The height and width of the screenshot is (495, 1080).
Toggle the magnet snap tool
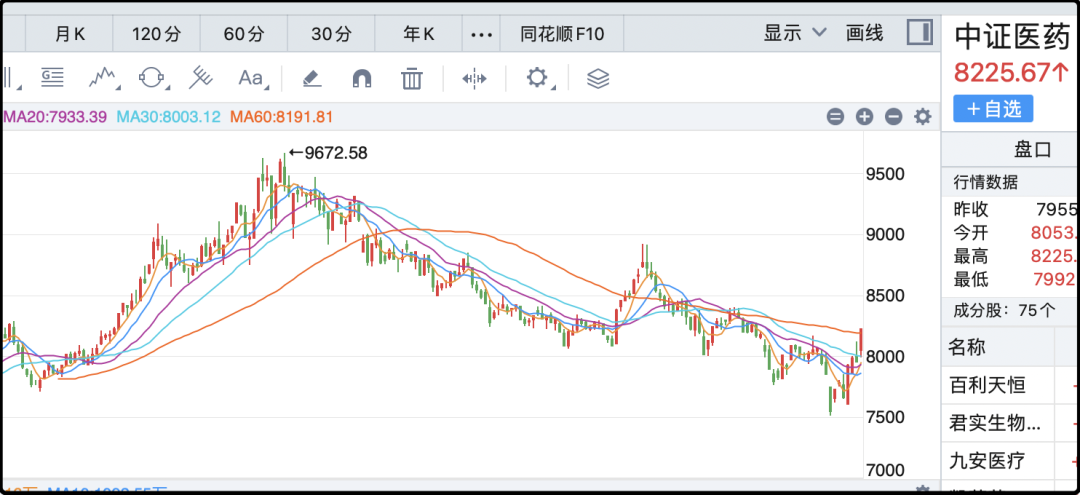361,78
